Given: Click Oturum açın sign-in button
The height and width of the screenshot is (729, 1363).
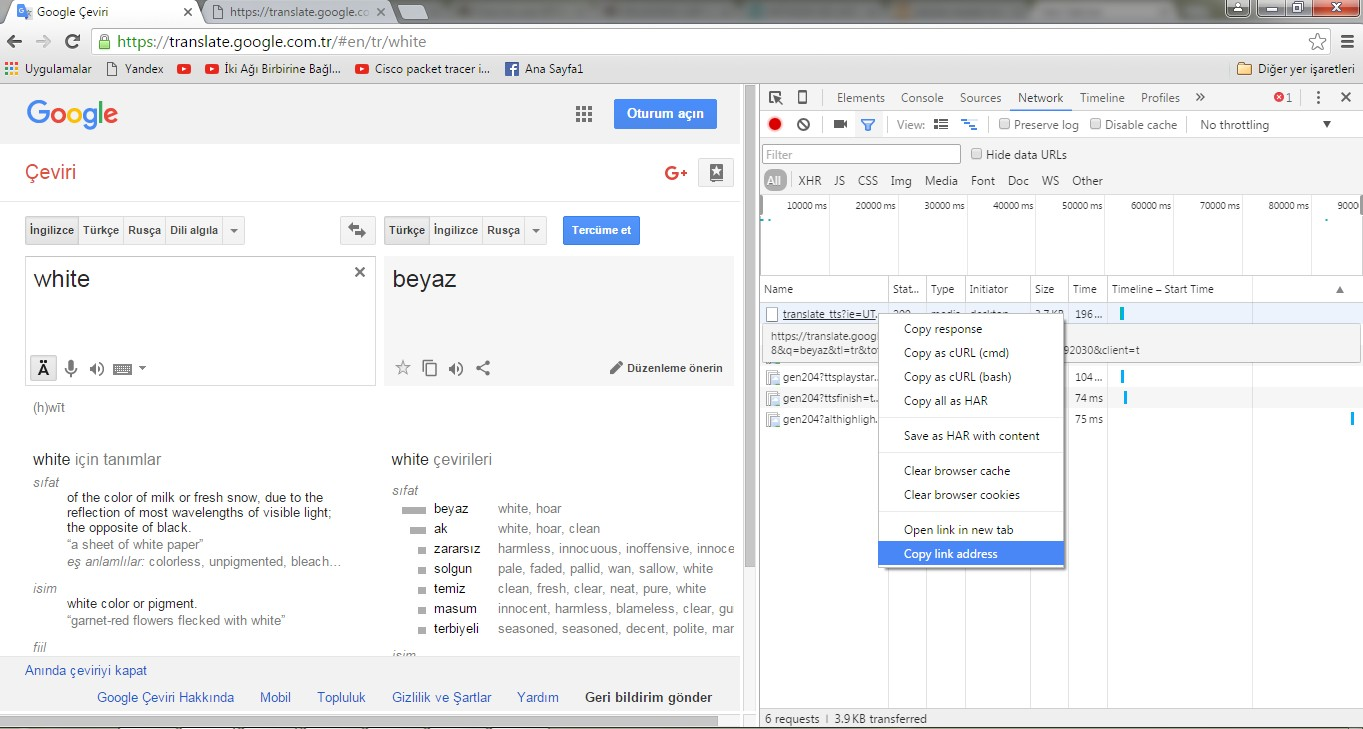Looking at the screenshot, I should point(665,113).
